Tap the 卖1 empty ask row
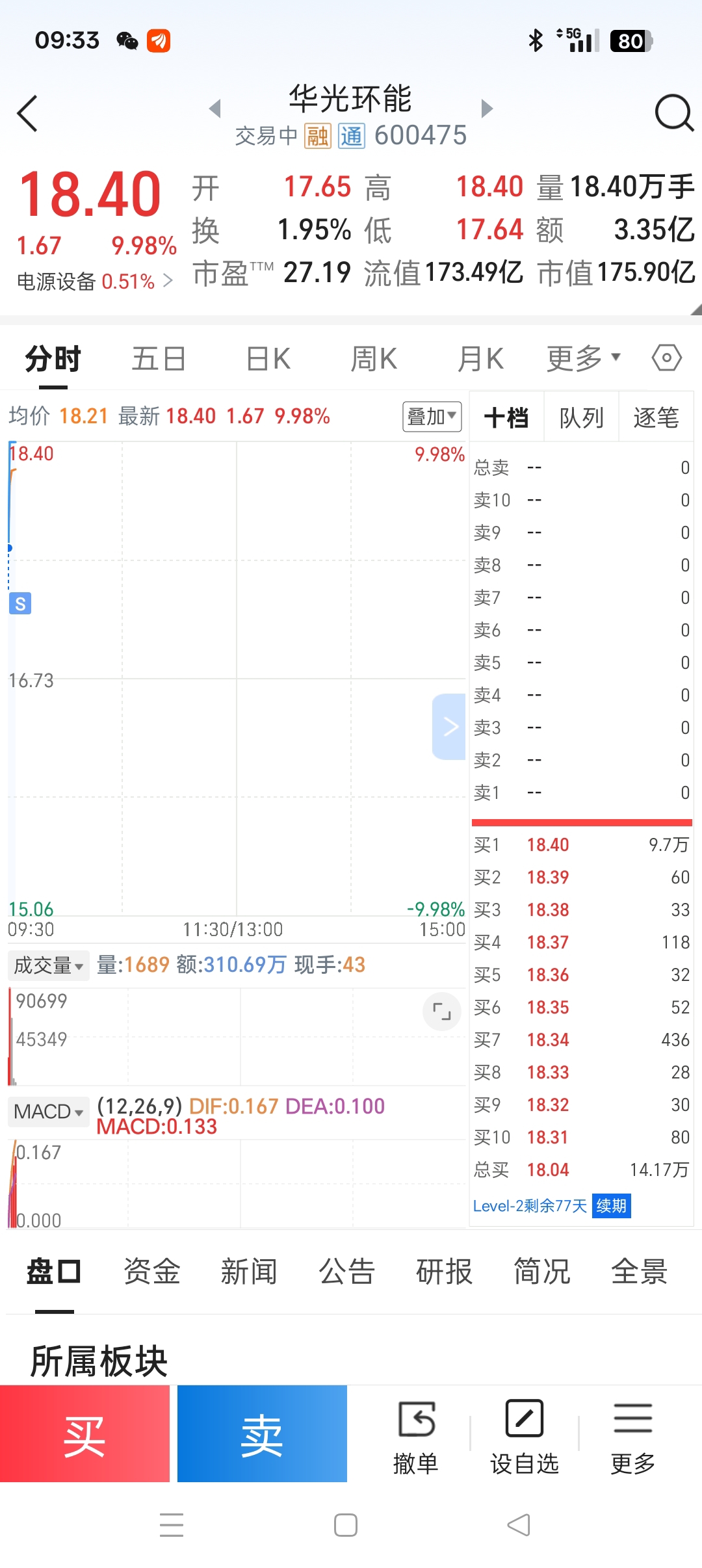Image resolution: width=702 pixels, height=1568 pixels. [x=581, y=792]
